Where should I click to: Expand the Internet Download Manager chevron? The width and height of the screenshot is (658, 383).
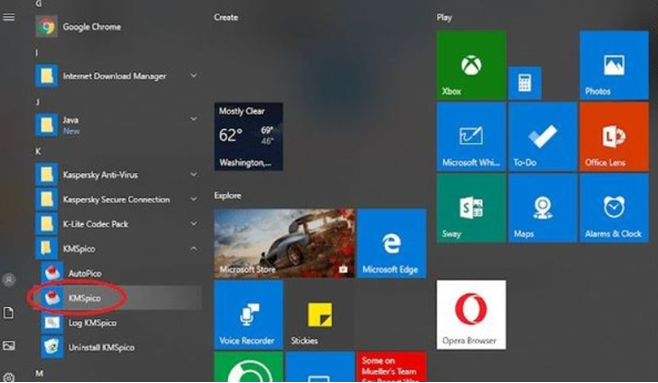[193, 76]
